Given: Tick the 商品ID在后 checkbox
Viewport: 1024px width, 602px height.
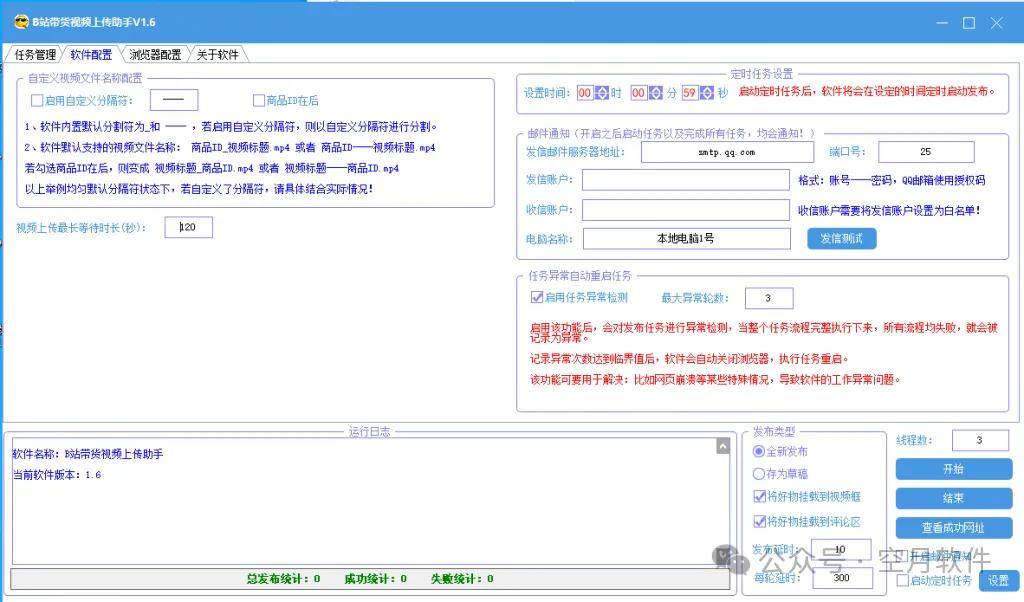Looking at the screenshot, I should click(x=259, y=100).
